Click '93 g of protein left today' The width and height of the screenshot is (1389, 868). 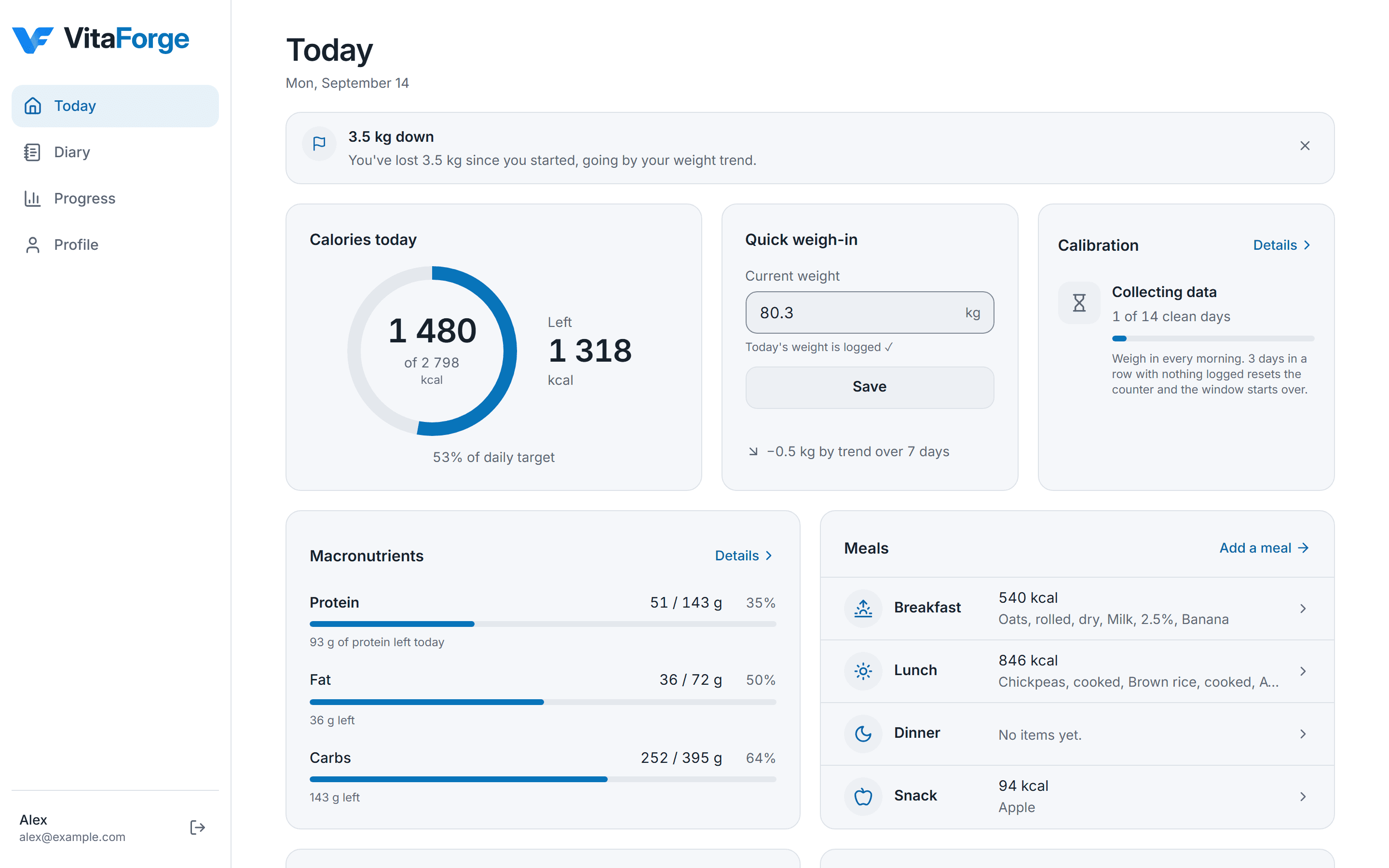(377, 642)
